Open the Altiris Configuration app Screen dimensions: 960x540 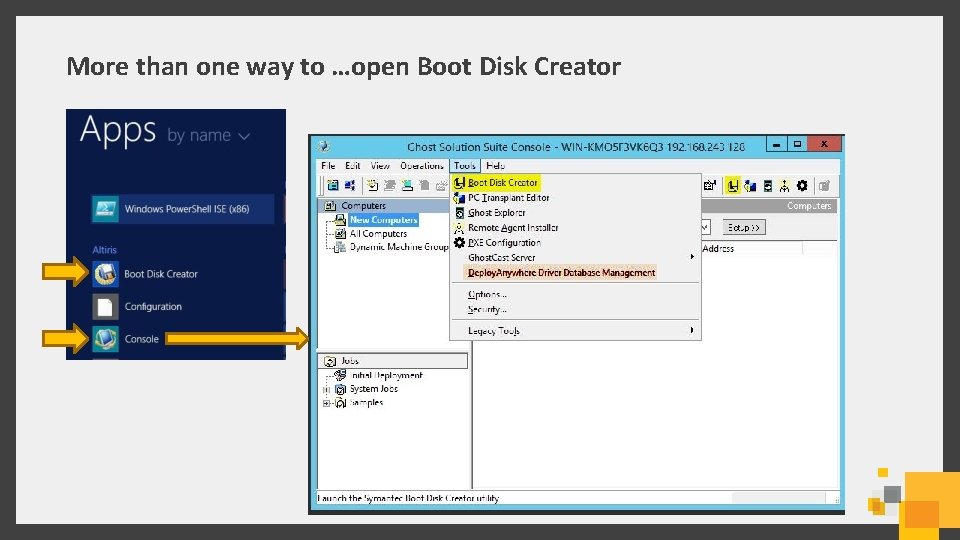(x=138, y=306)
